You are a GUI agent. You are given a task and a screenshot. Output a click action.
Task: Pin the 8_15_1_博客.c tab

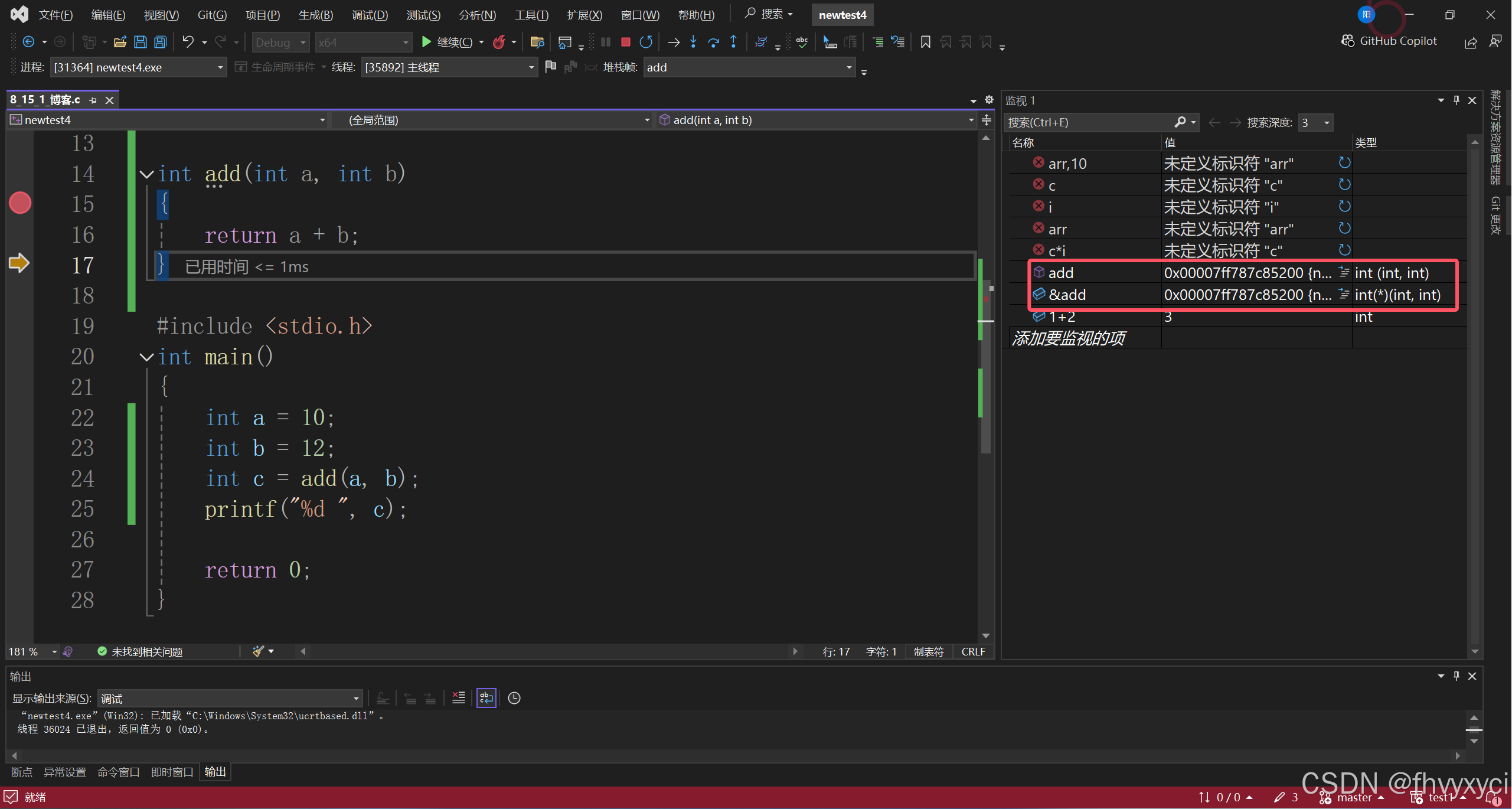pos(93,100)
